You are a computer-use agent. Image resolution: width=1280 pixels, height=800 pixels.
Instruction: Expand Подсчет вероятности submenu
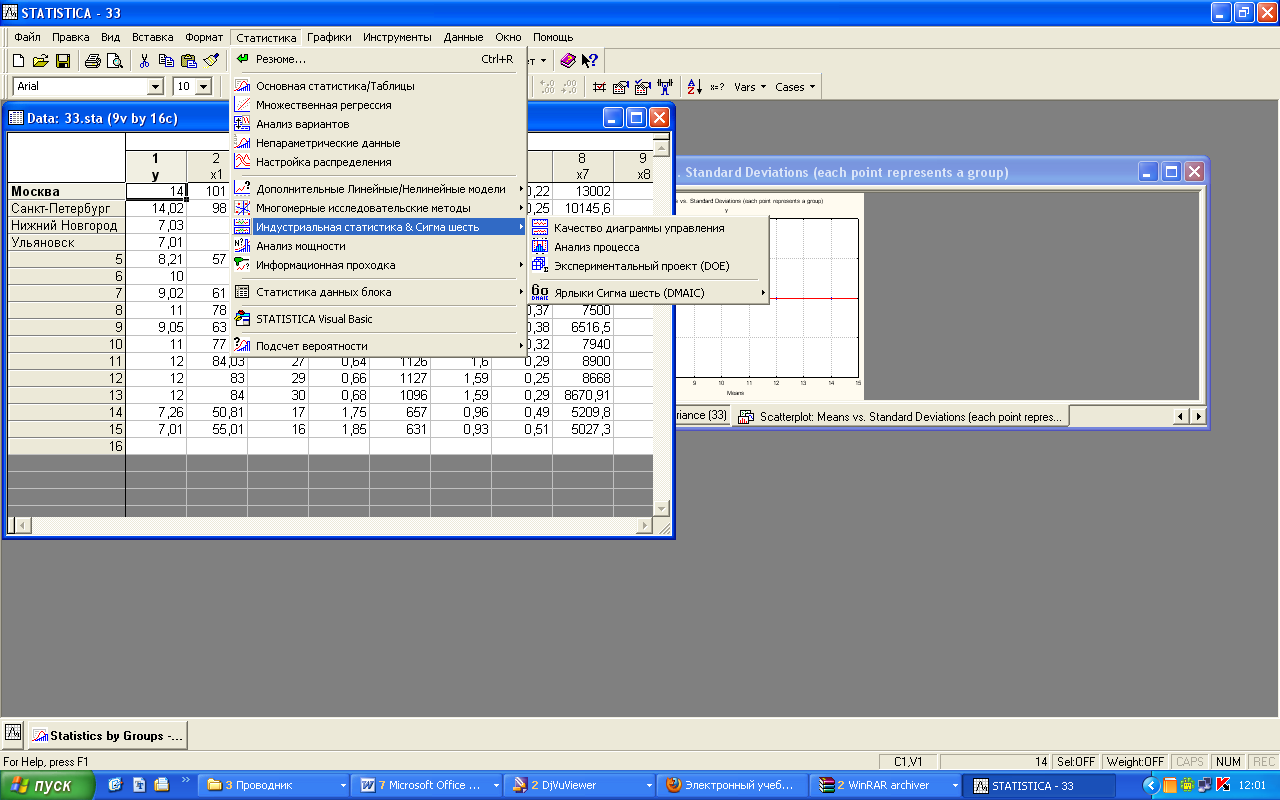pos(379,346)
